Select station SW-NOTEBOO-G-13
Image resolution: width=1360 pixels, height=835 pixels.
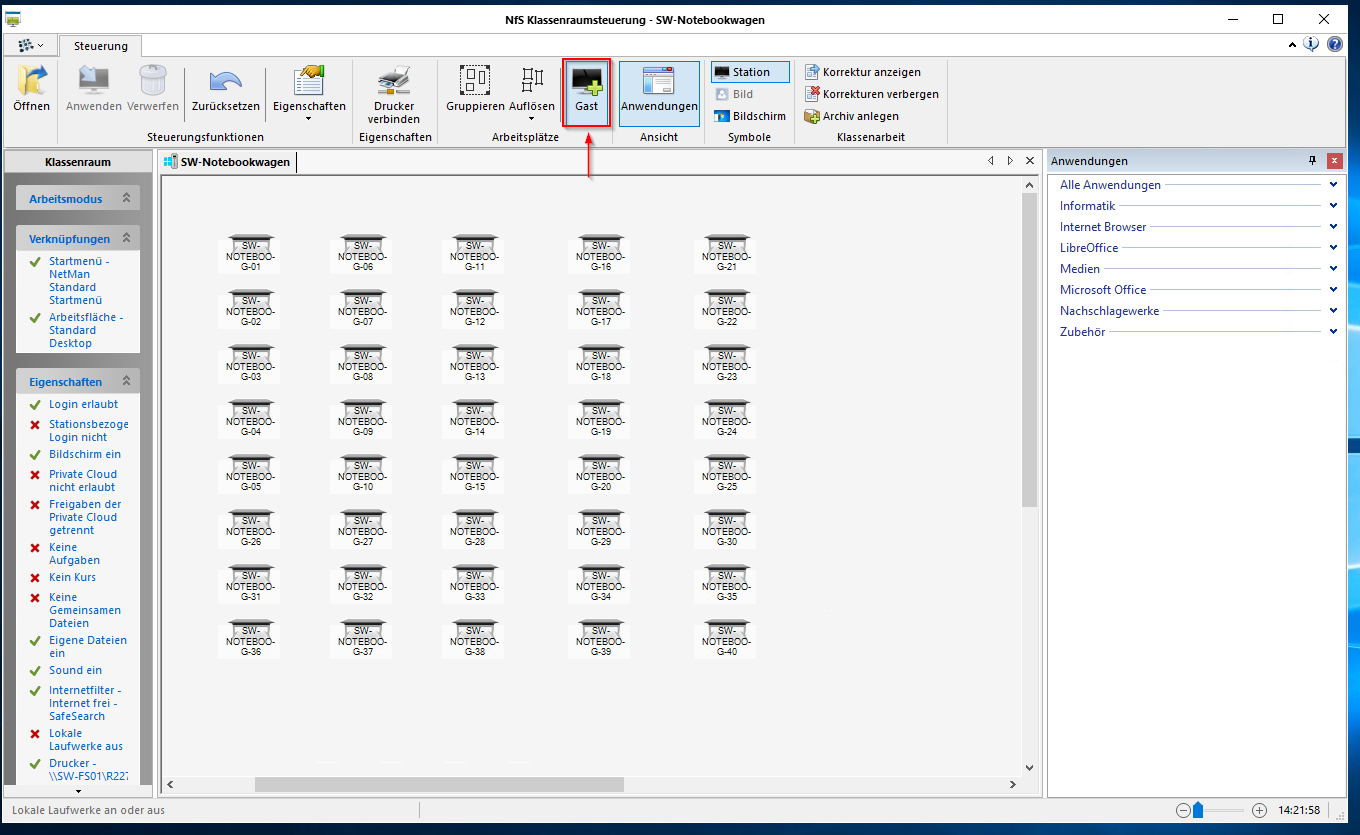pos(474,364)
